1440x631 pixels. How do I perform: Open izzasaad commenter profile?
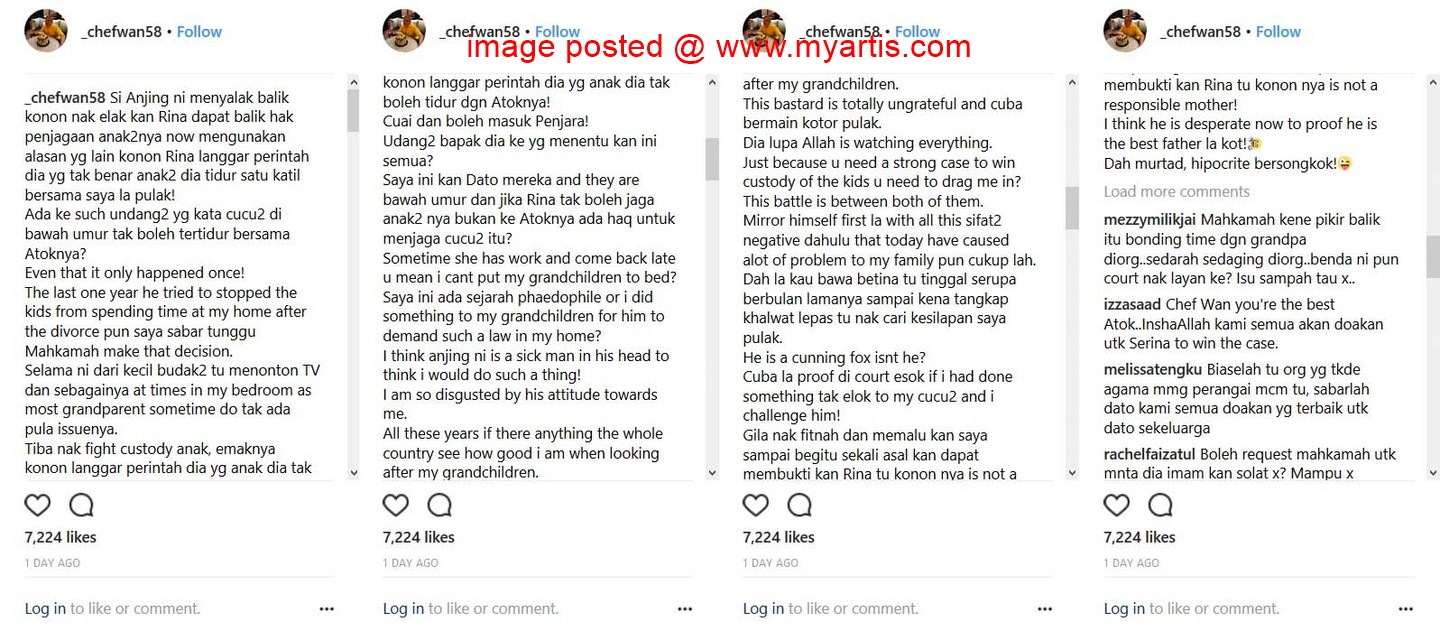point(1133,304)
